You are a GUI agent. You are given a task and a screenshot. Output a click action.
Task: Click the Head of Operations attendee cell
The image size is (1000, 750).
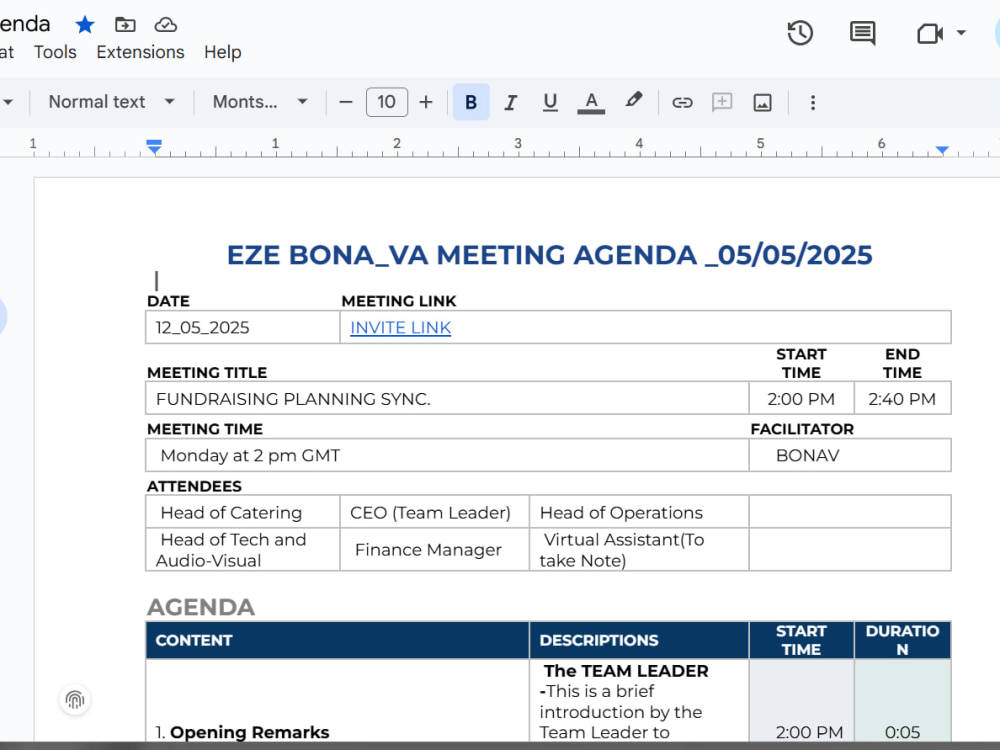click(x=639, y=512)
